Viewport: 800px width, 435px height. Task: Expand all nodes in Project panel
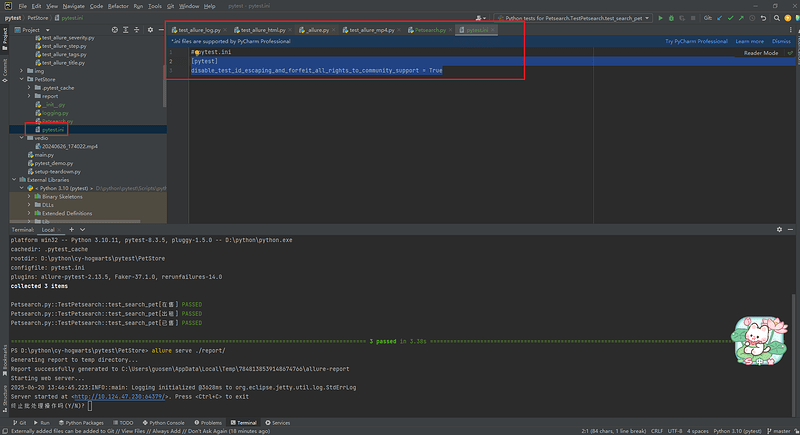[126, 30]
